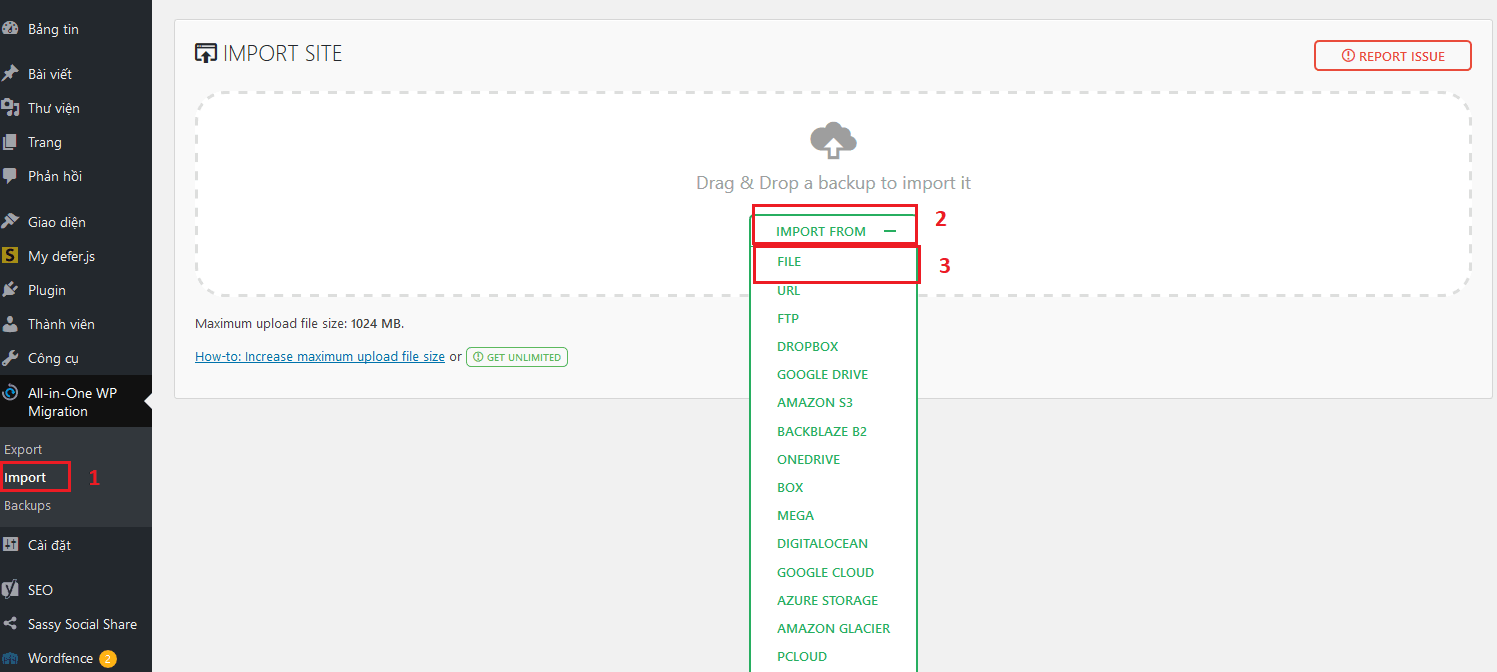Select Import submenu item
The height and width of the screenshot is (672, 1497).
(25, 478)
